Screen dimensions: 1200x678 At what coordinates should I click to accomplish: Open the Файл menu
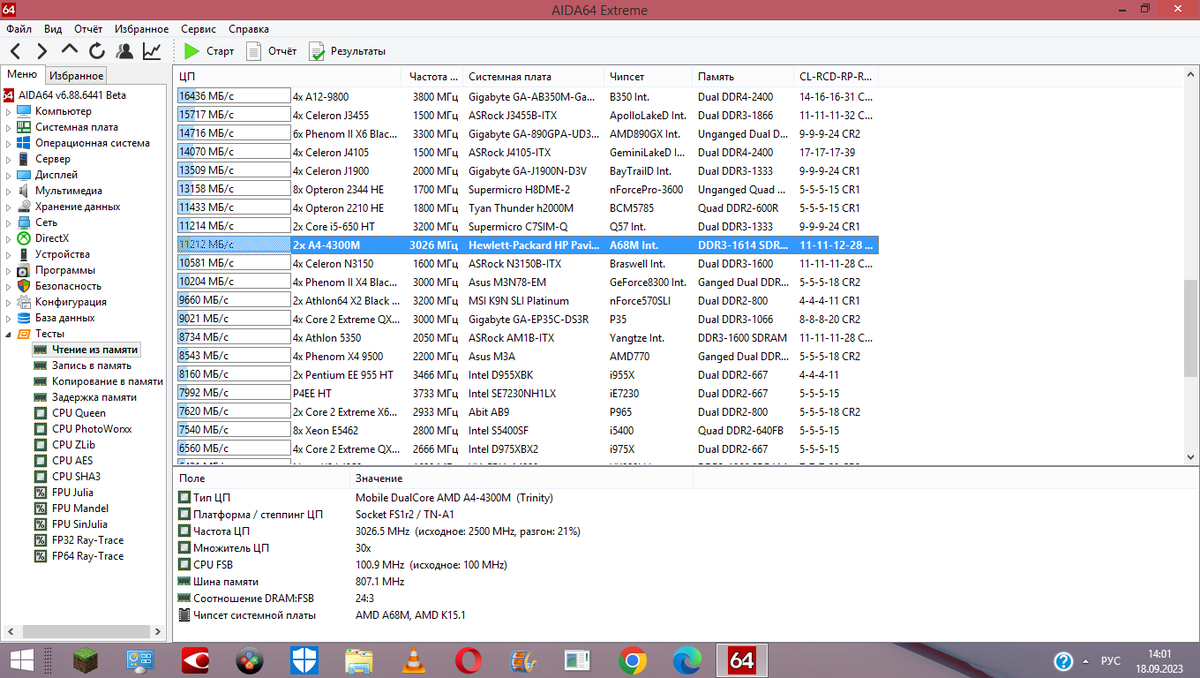click(18, 29)
